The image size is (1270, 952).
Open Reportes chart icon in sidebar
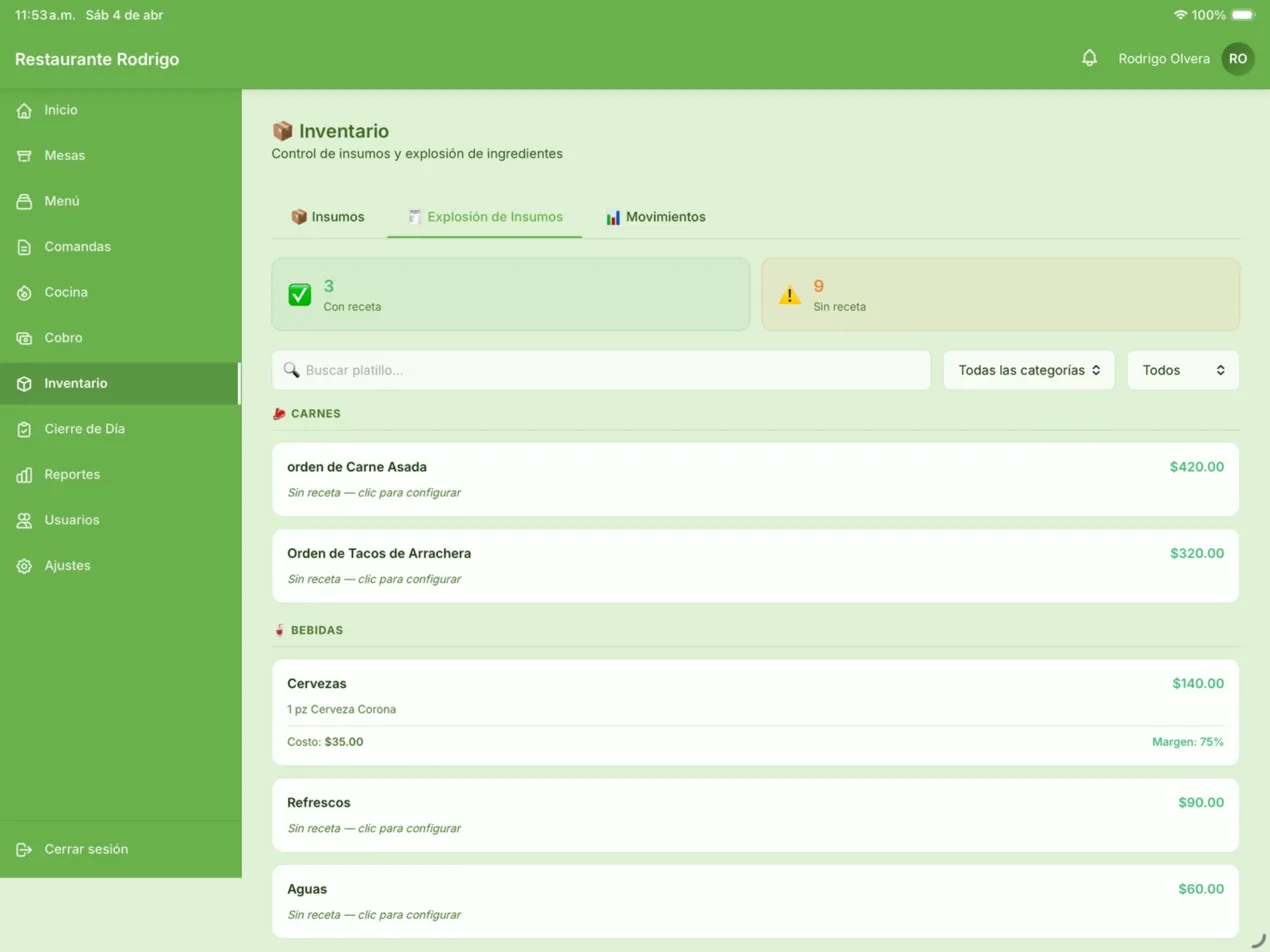(x=24, y=475)
